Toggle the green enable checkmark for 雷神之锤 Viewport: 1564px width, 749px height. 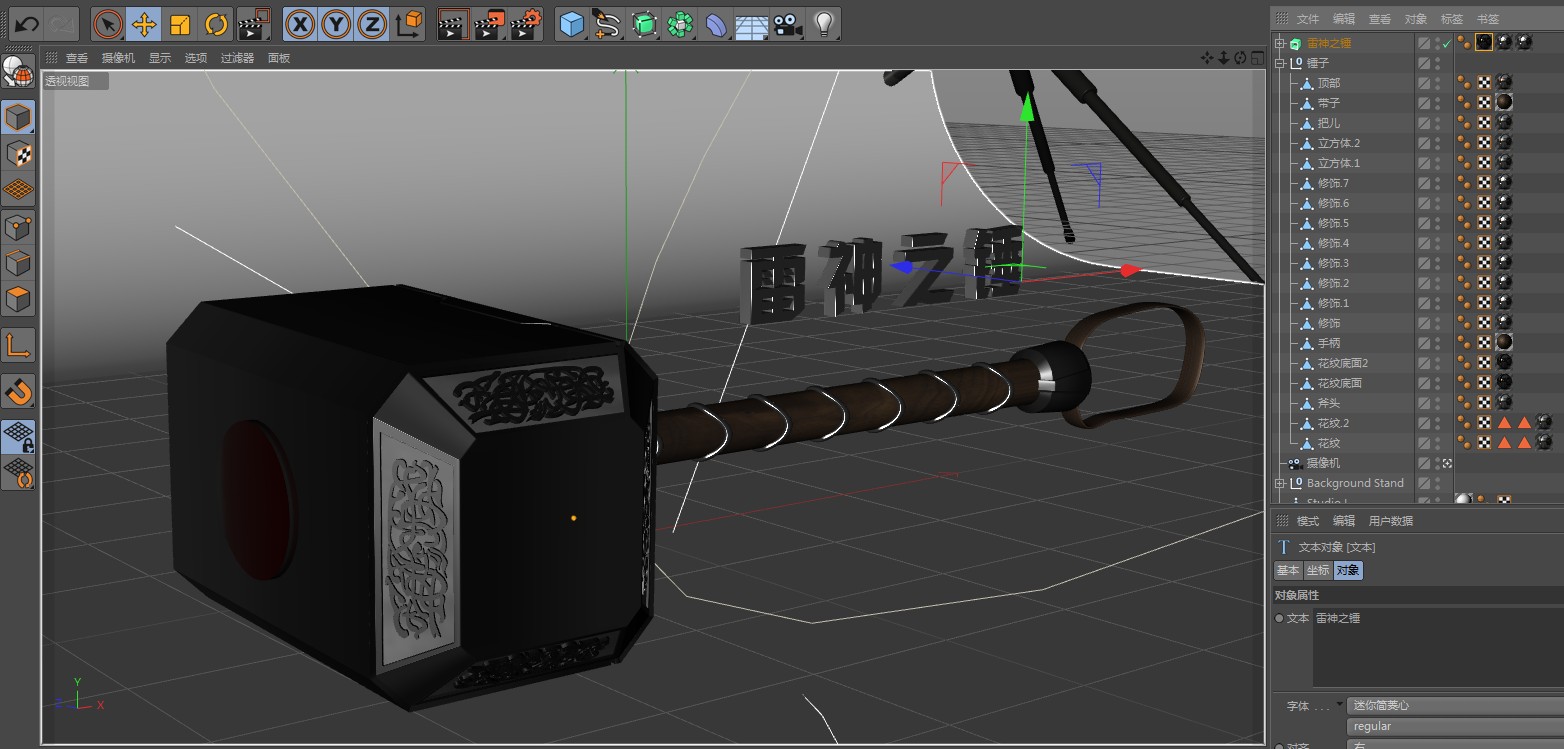point(1446,43)
